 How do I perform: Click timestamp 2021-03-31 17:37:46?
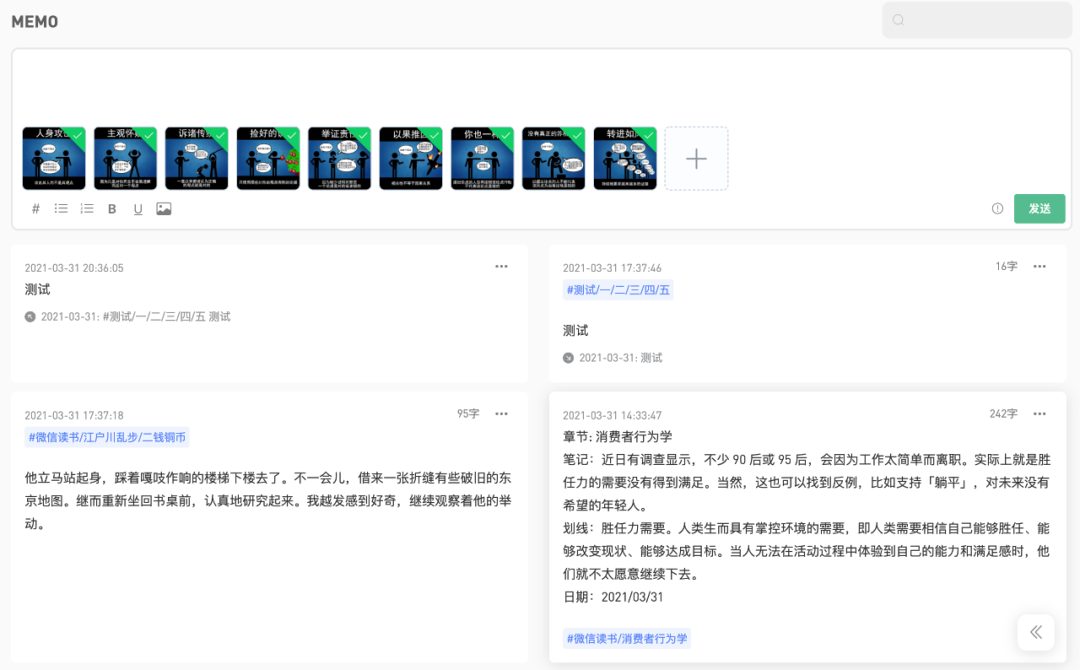612,268
